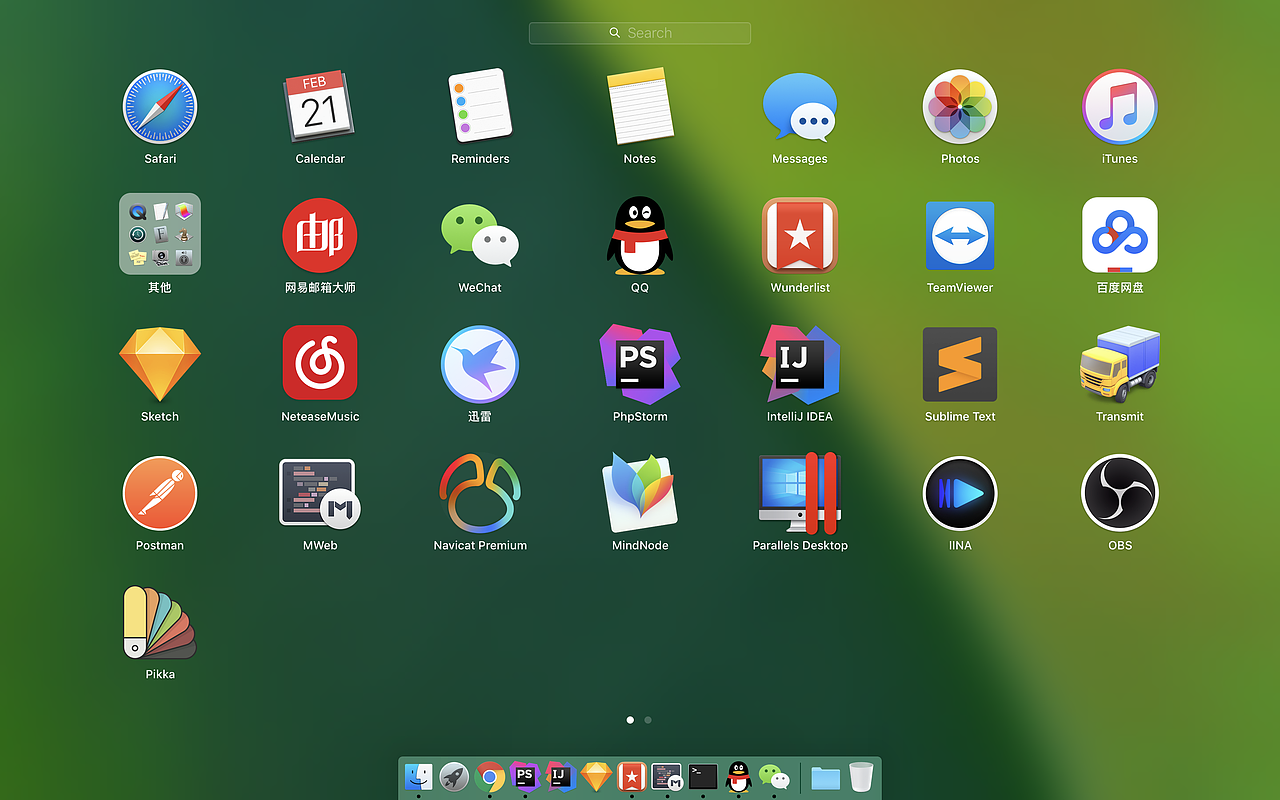The width and height of the screenshot is (1280, 800).
Task: Click the Launchpad Search field
Action: click(x=640, y=33)
